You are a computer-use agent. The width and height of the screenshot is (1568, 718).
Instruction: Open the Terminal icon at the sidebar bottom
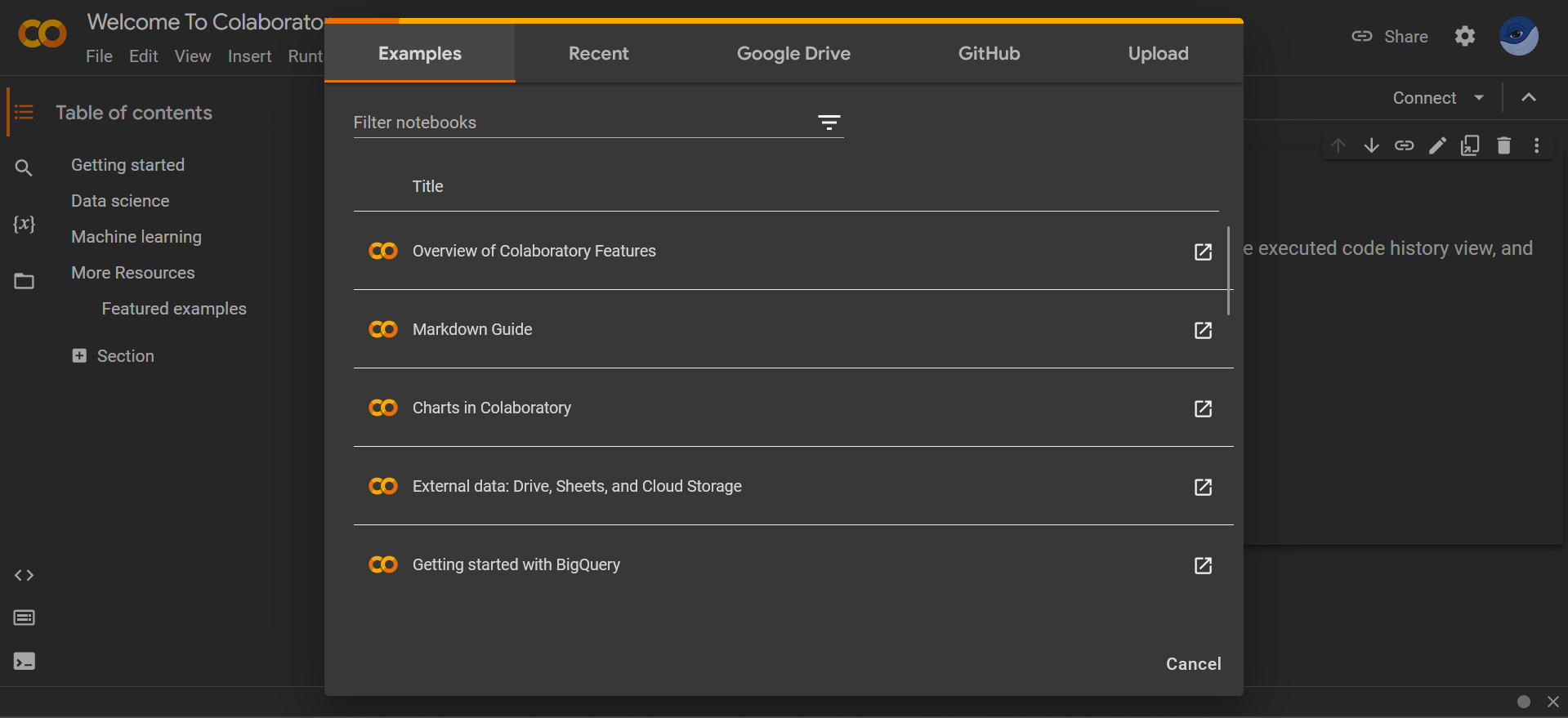pyautogui.click(x=24, y=661)
